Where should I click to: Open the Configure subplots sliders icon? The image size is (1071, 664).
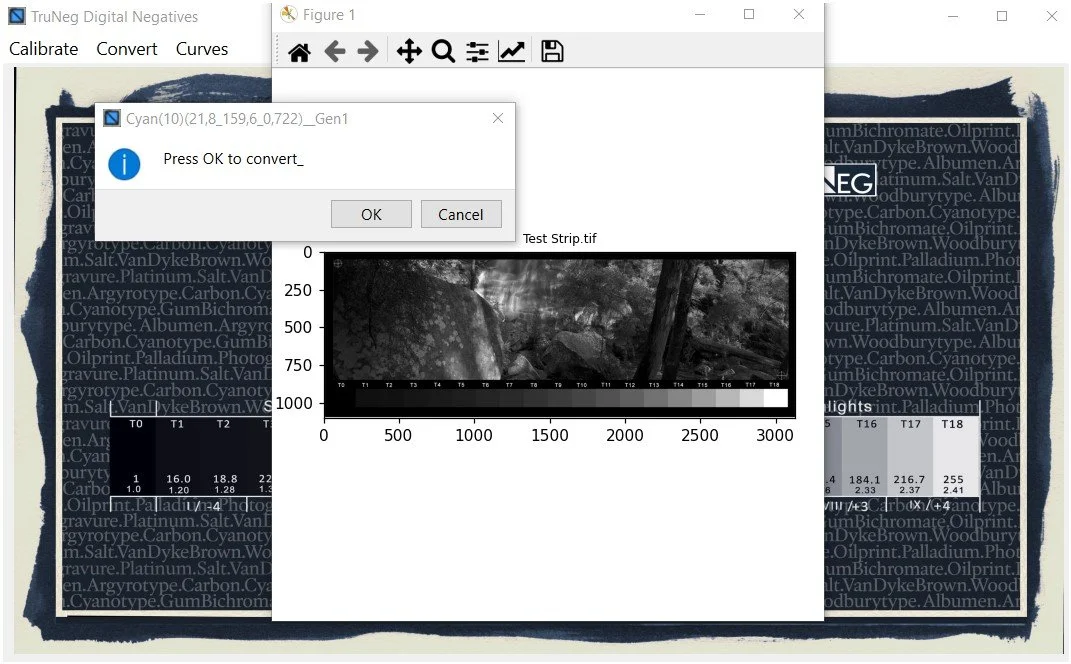[477, 51]
